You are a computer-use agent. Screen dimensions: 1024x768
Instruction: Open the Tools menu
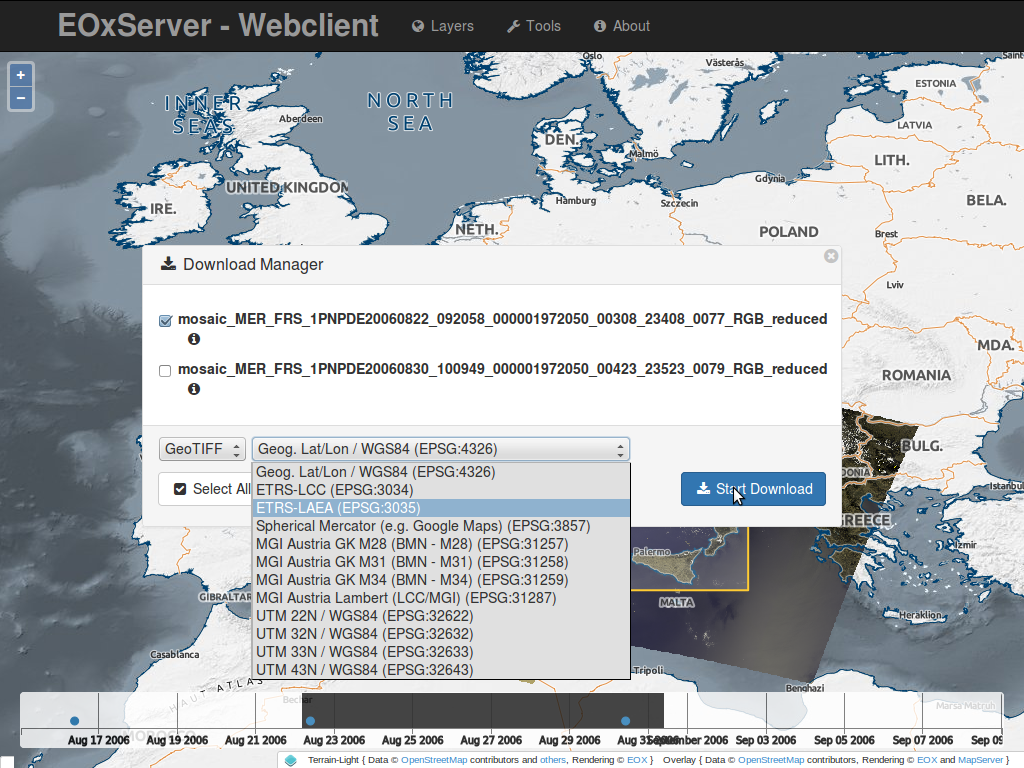point(534,26)
